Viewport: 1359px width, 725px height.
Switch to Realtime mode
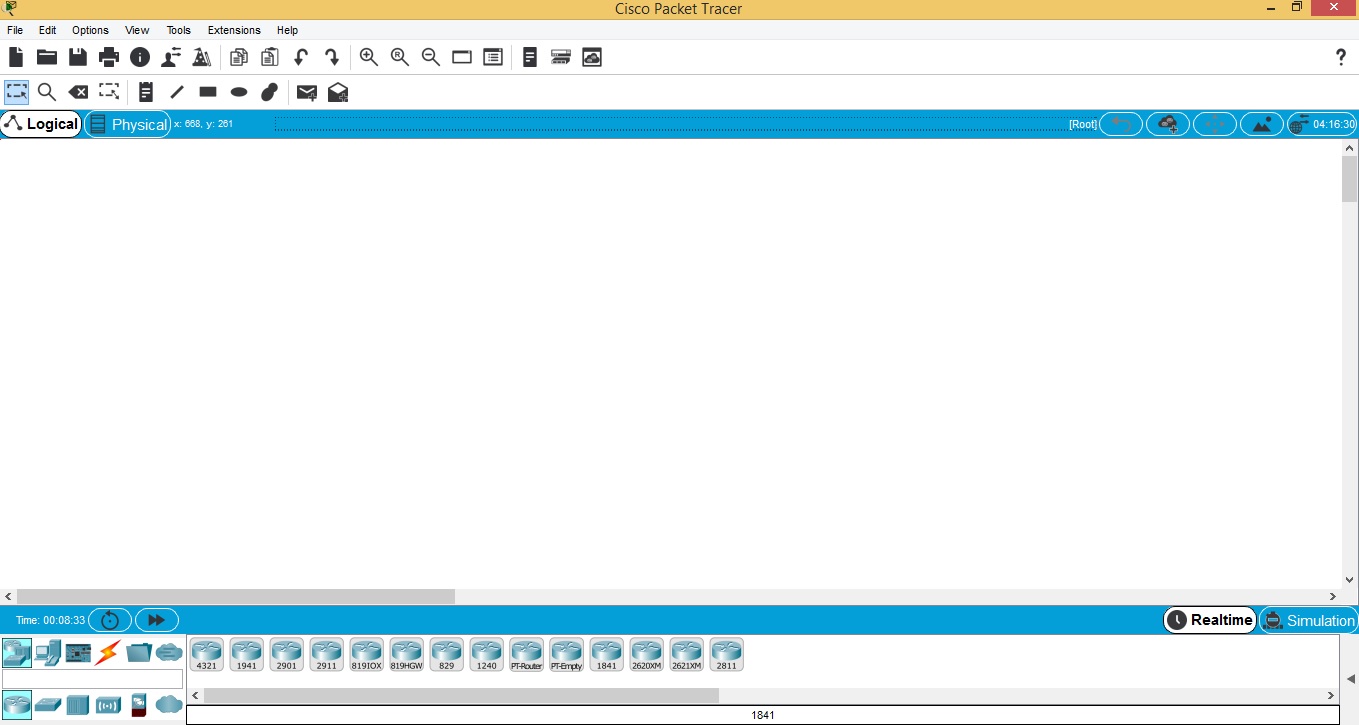click(1210, 620)
